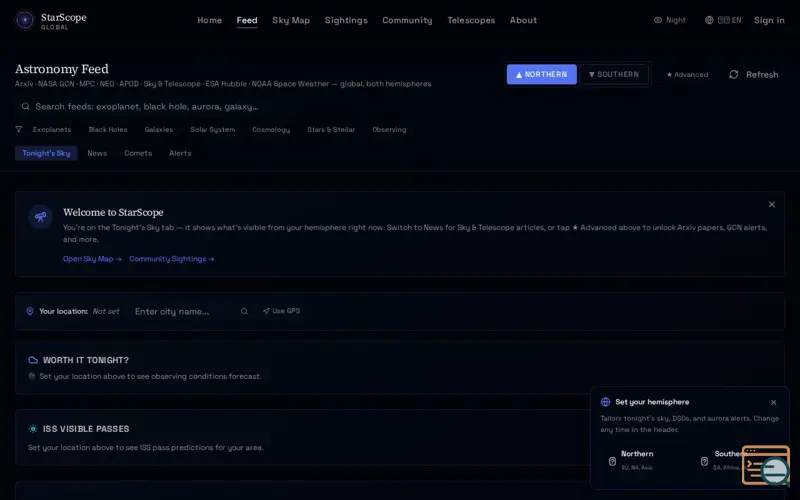
Task: Navigate to Community
Action: pos(407,20)
